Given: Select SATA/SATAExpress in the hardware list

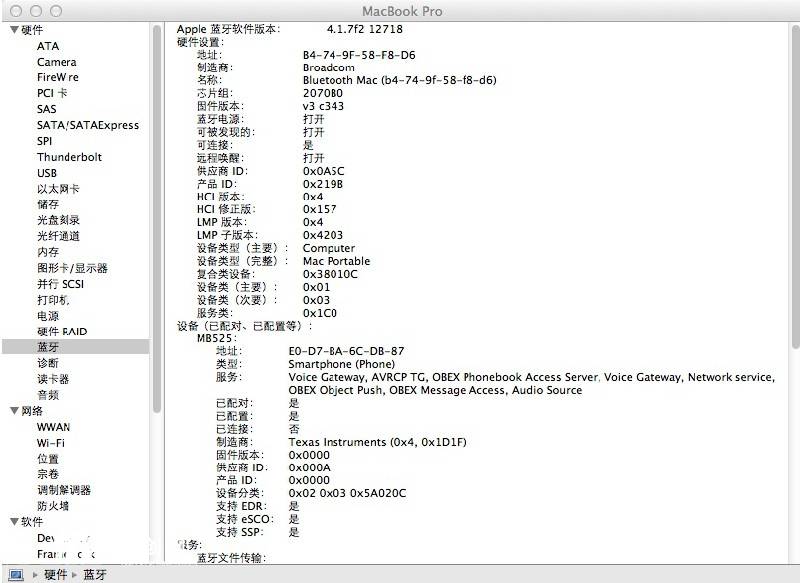Looking at the screenshot, I should (88, 125).
